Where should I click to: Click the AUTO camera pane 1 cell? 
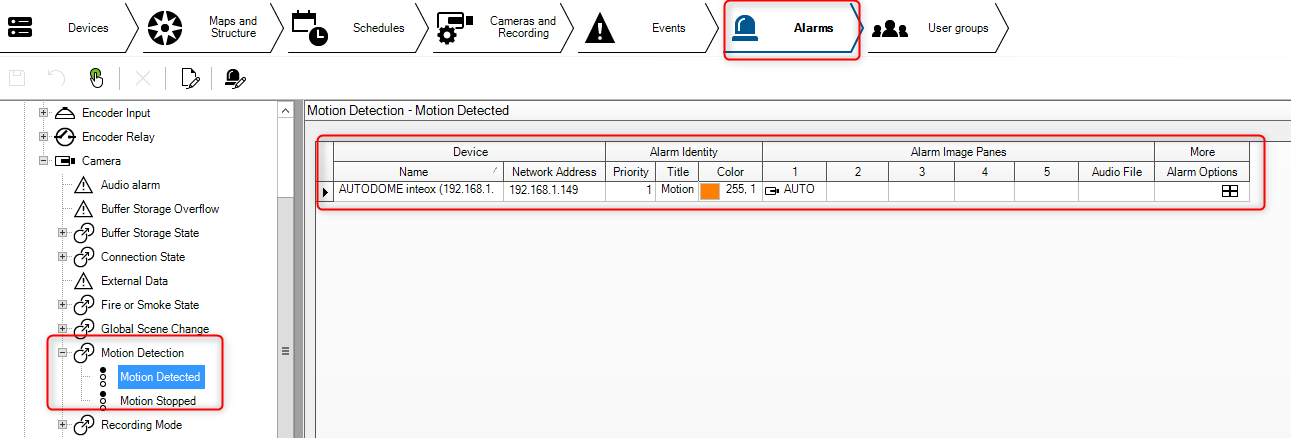point(794,191)
